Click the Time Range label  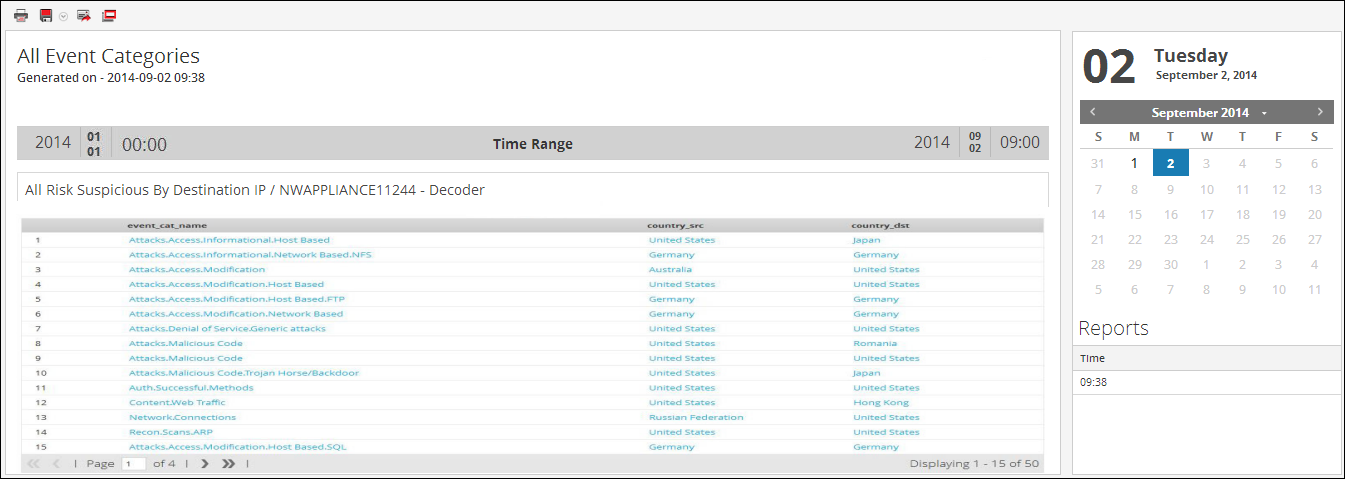point(533,144)
